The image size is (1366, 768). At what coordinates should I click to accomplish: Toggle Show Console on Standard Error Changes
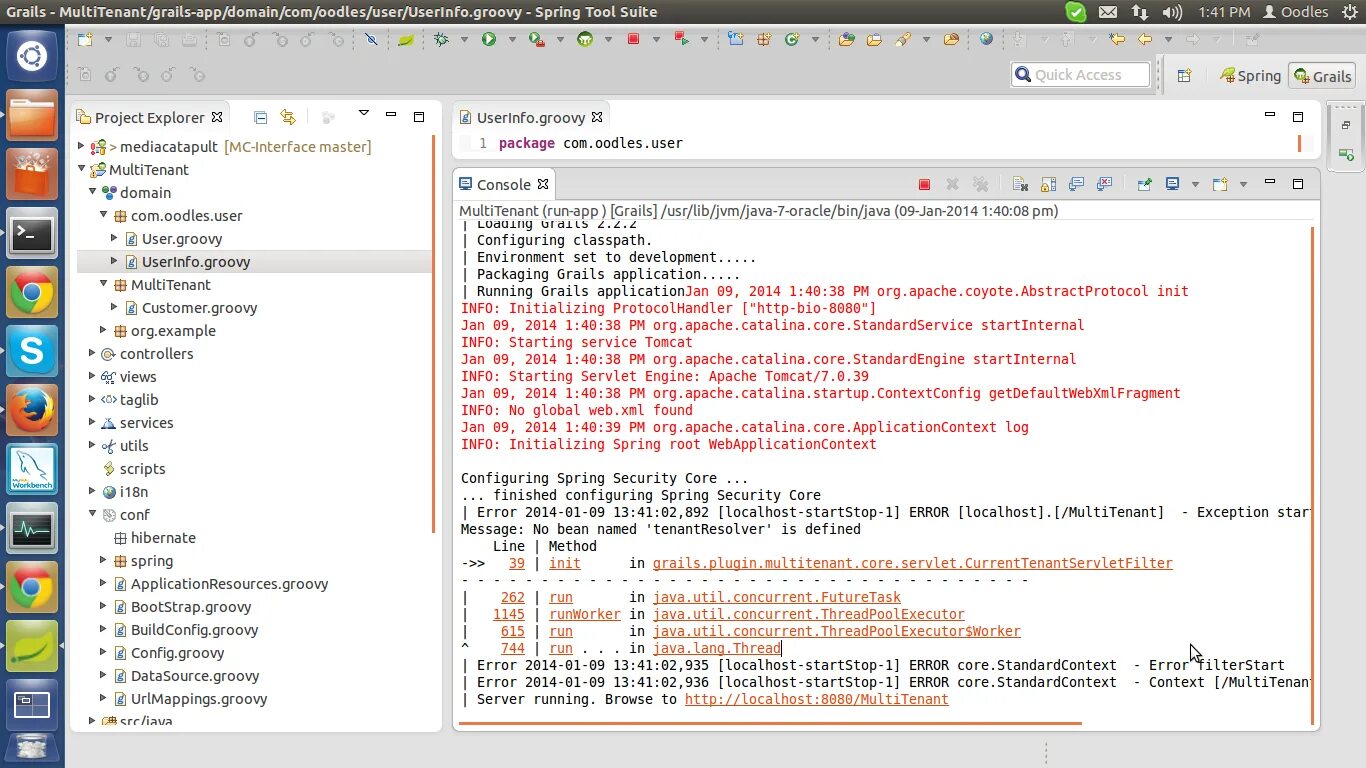tap(1104, 184)
